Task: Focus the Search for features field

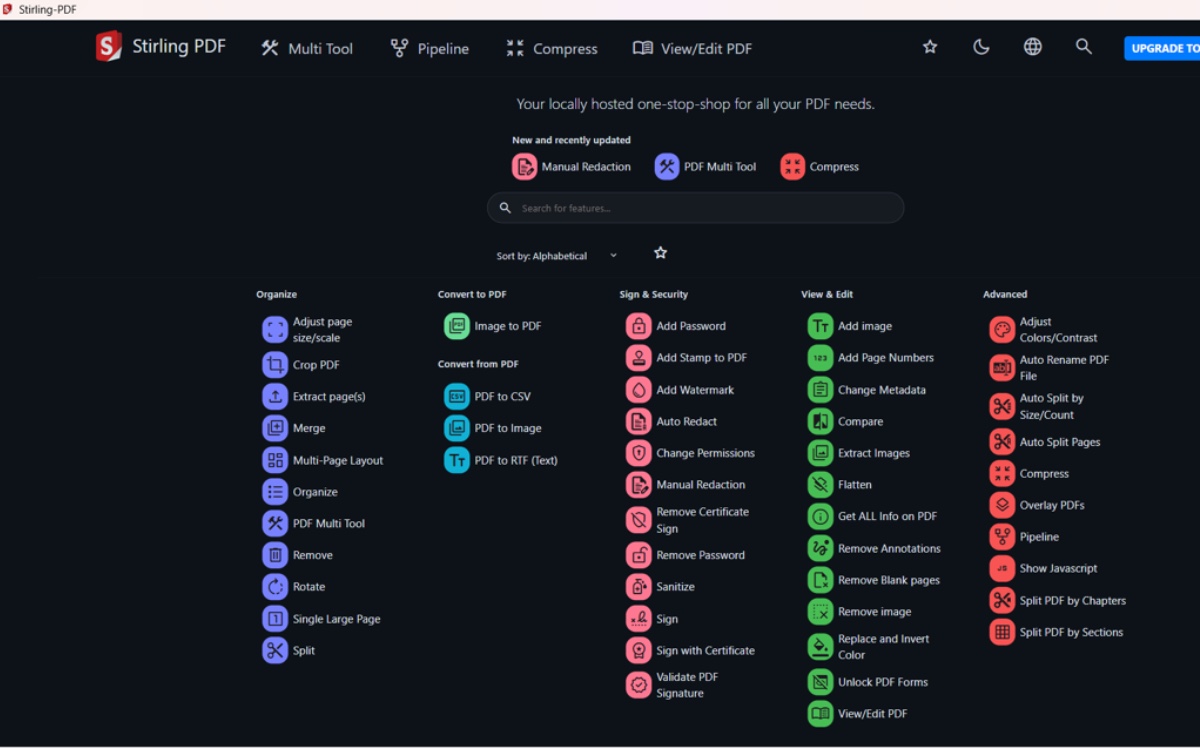Action: [x=695, y=208]
